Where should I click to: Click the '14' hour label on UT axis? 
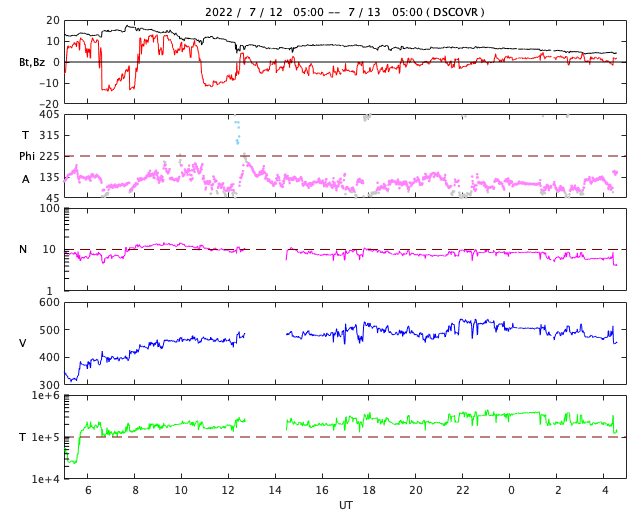click(275, 490)
